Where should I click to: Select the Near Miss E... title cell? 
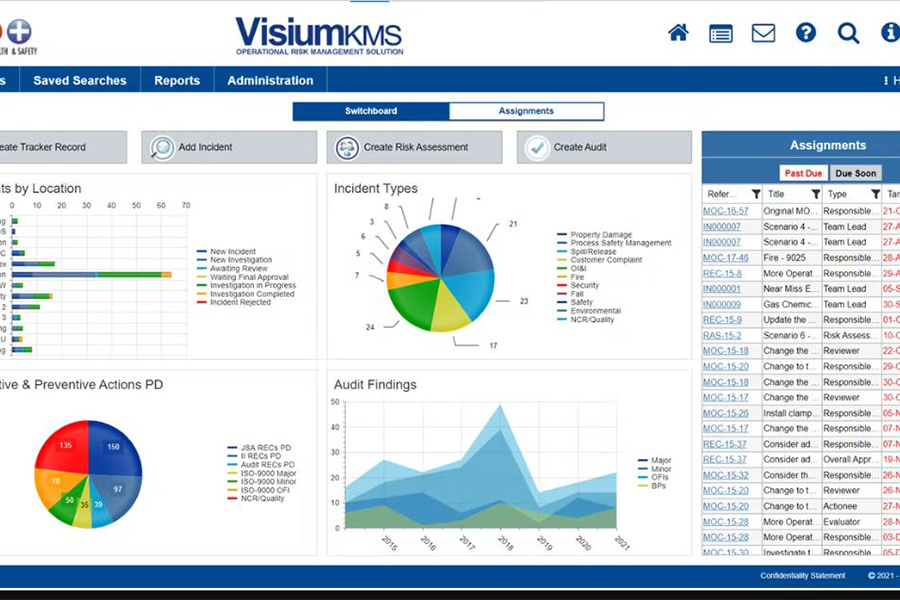[x=791, y=289]
